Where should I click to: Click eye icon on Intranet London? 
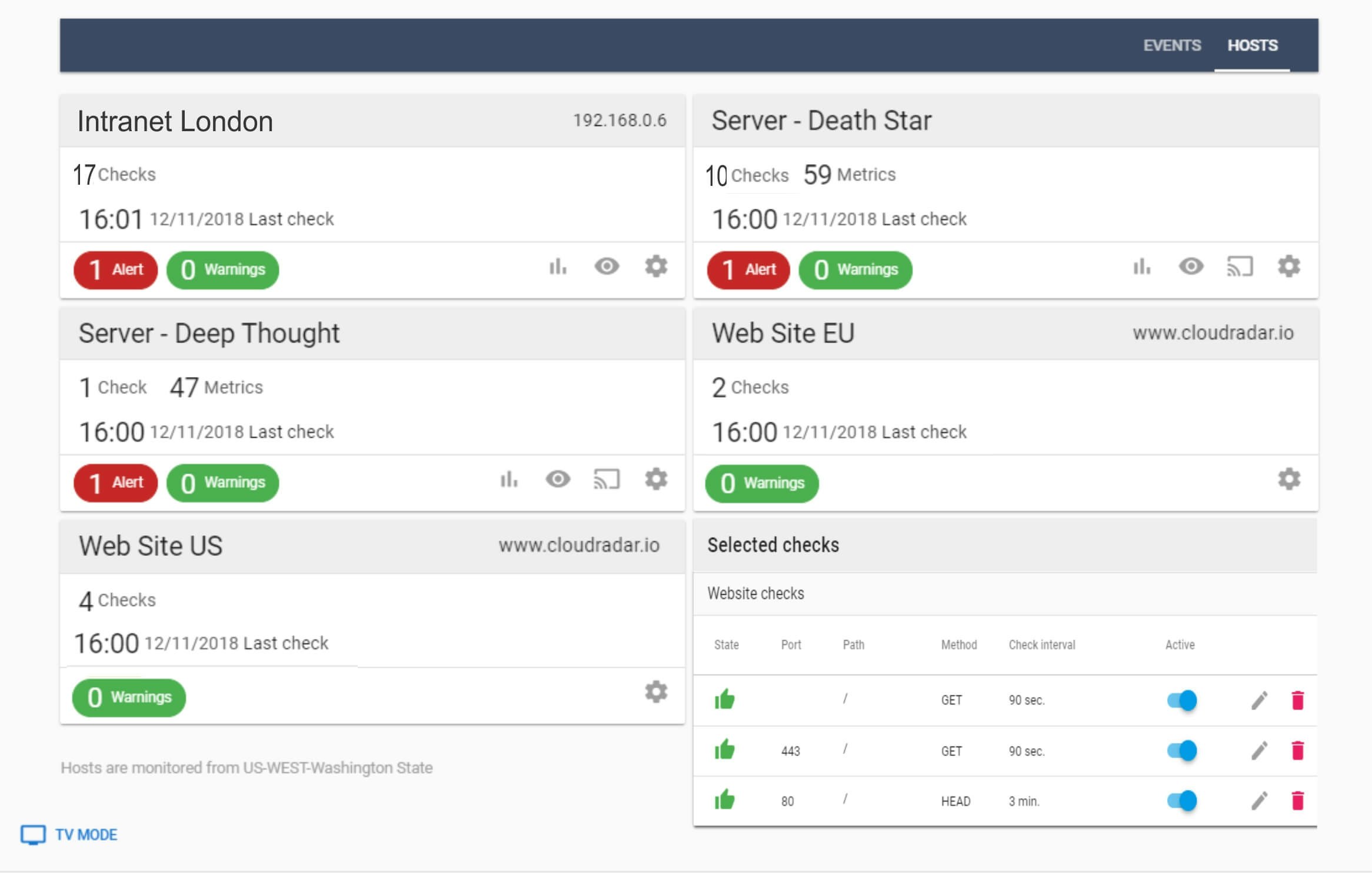[607, 267]
